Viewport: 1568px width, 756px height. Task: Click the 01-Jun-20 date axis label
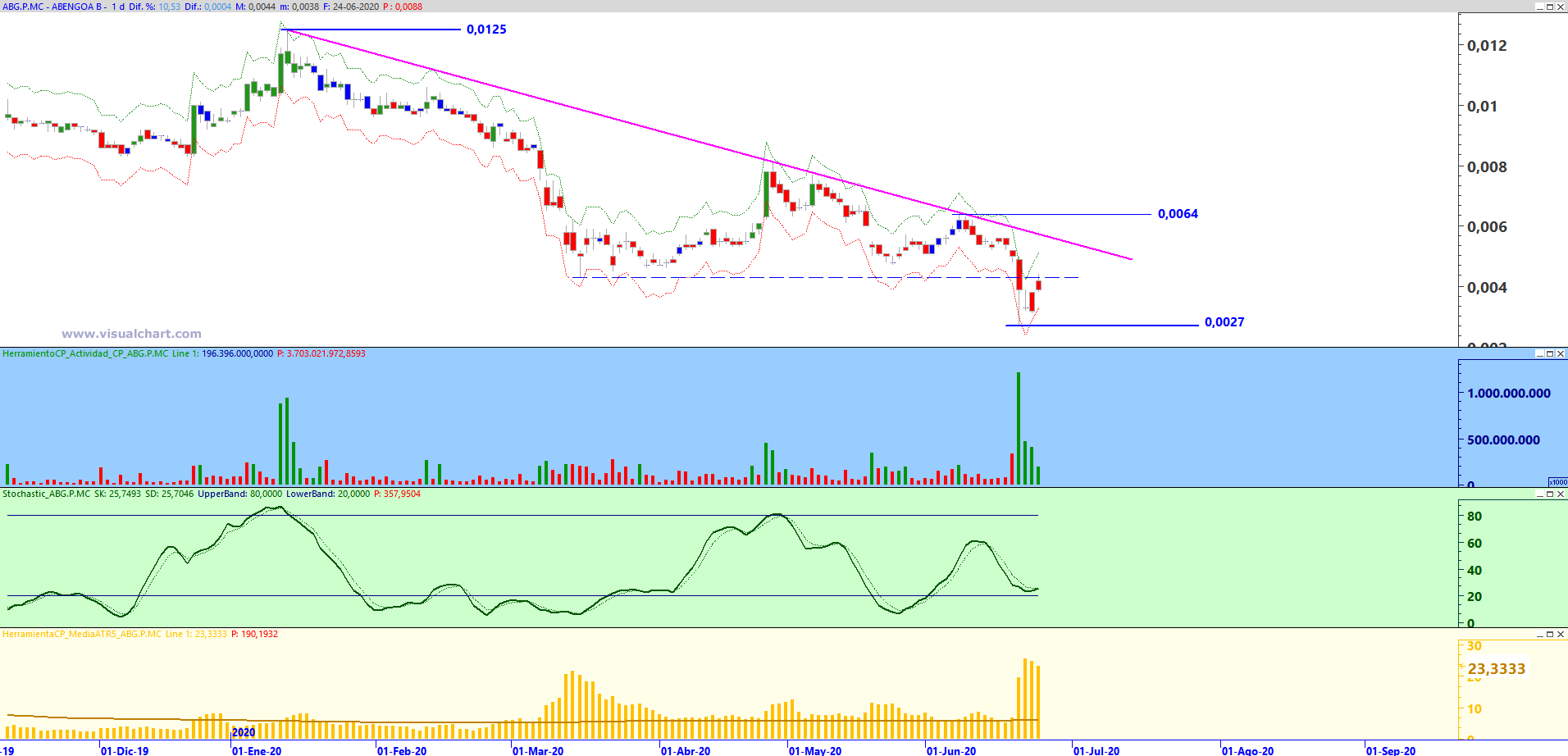[951, 750]
